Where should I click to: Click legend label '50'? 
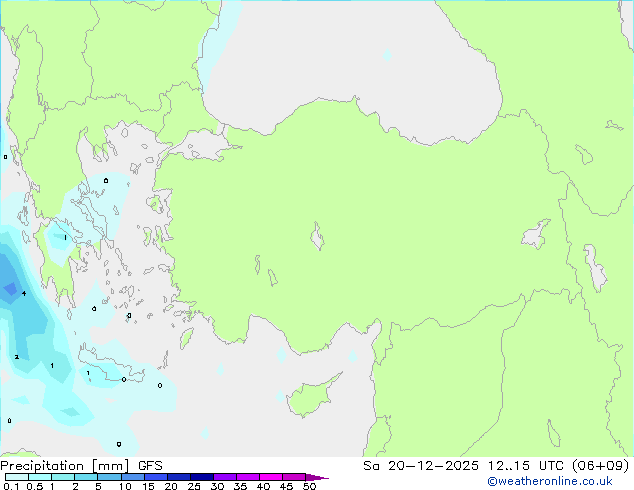pos(309,486)
